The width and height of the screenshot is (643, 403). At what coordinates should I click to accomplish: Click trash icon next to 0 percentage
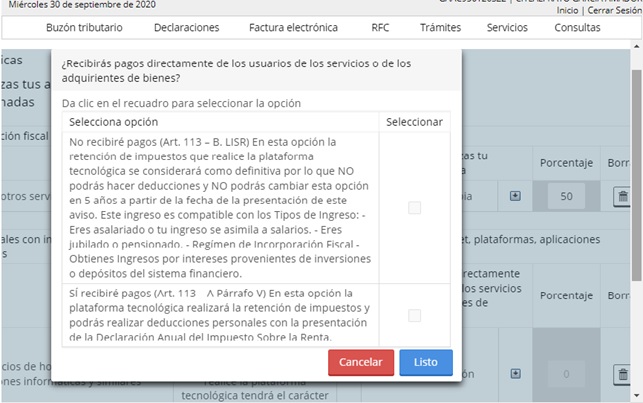tap(622, 374)
